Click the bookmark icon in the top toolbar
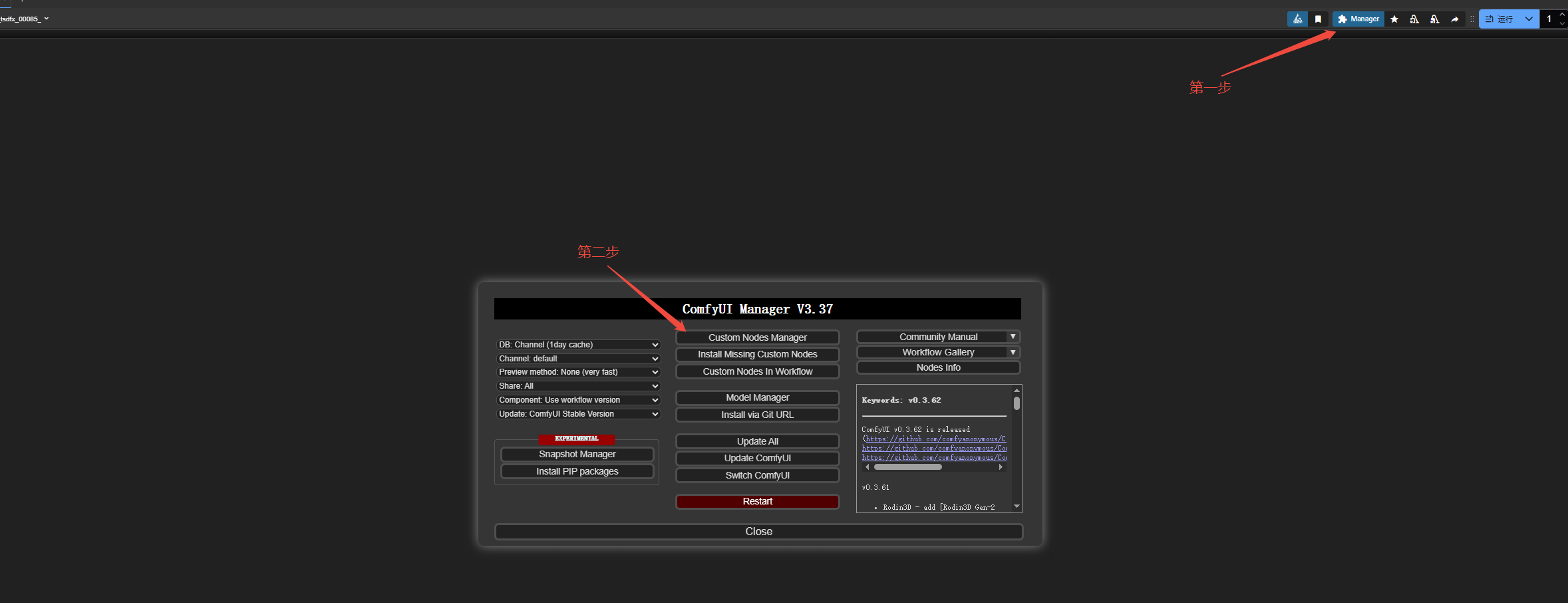The width and height of the screenshot is (1568, 603). click(1318, 19)
